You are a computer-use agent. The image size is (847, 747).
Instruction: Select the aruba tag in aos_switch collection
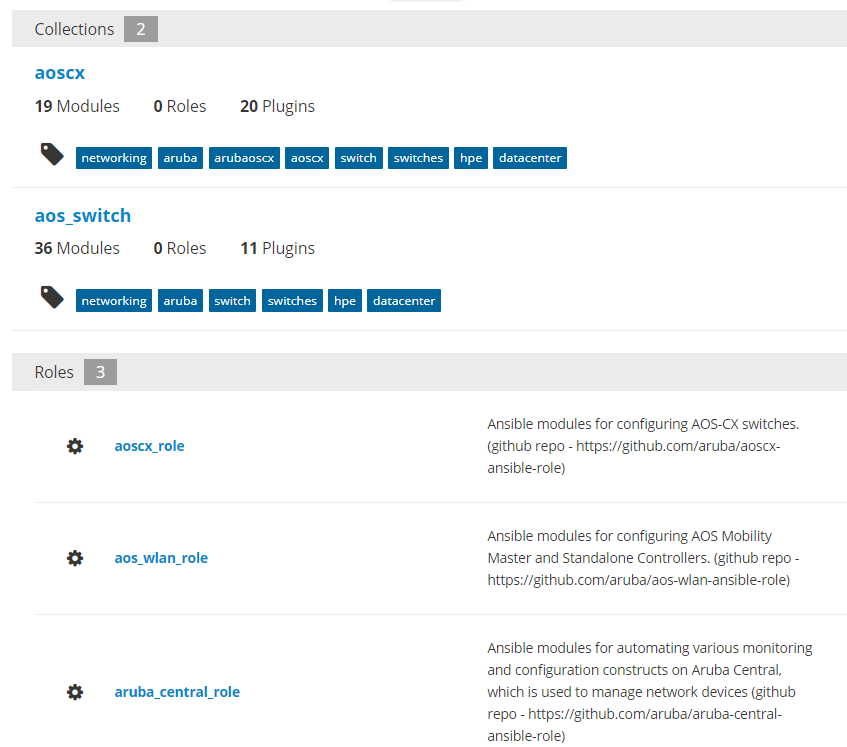[180, 301]
